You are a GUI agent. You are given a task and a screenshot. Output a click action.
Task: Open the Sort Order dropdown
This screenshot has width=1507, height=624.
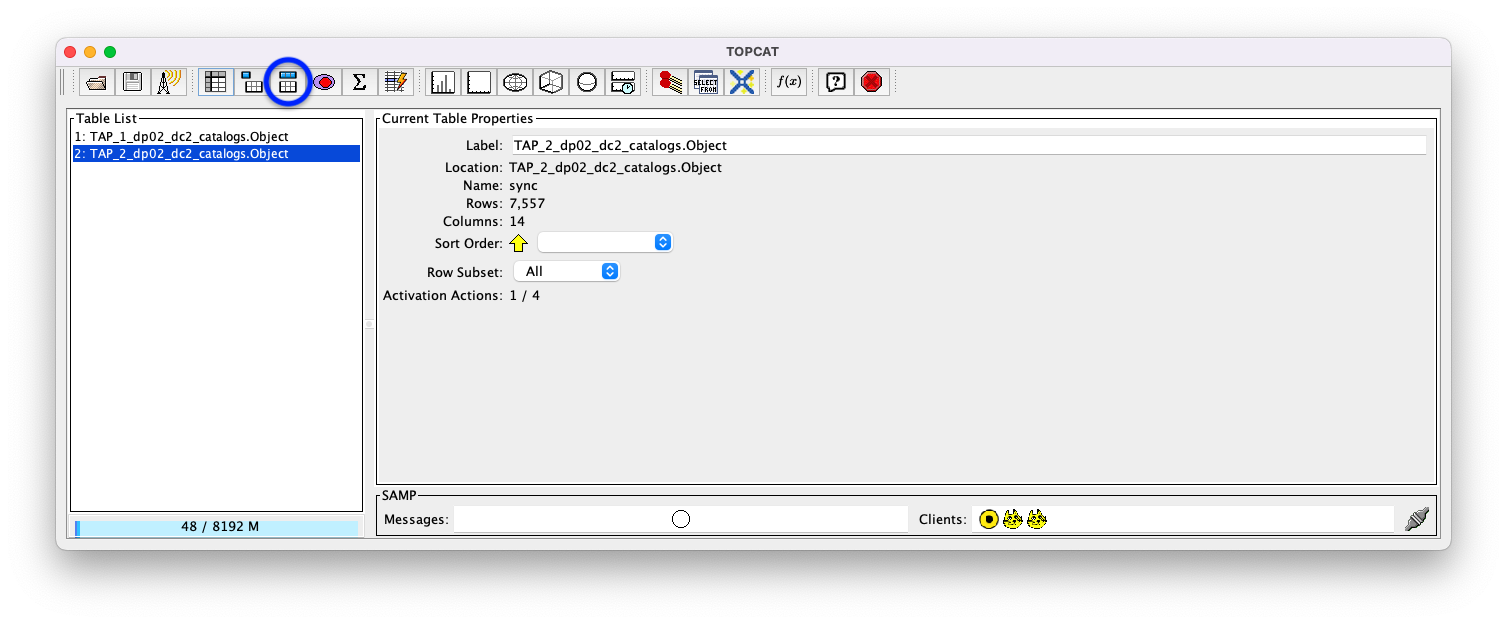tap(604, 242)
